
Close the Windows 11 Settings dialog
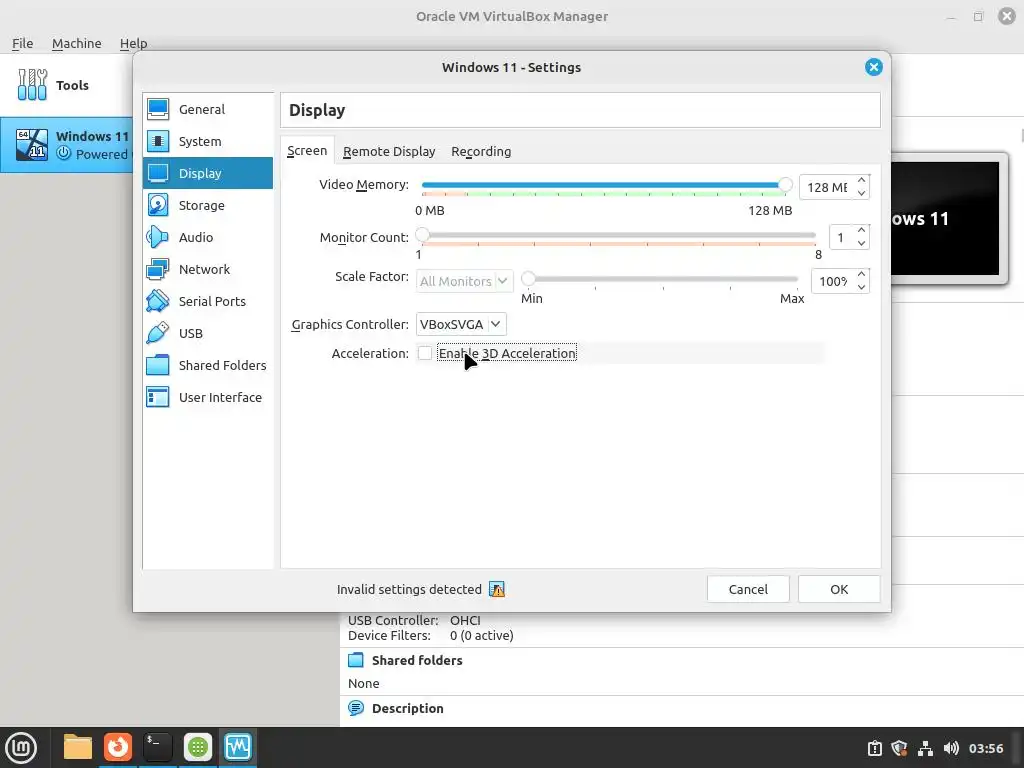click(x=874, y=67)
